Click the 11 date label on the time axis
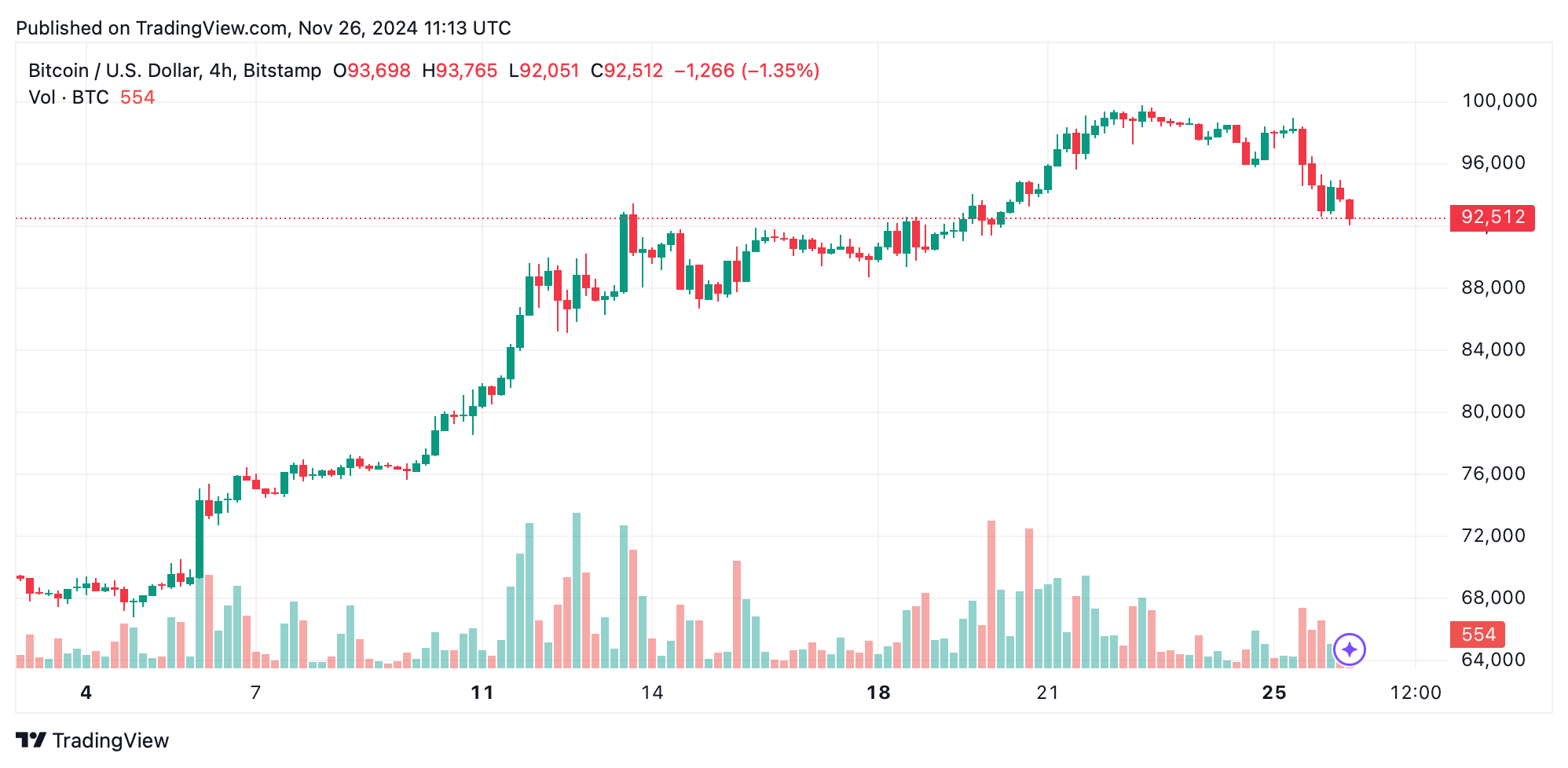Screen dimensions: 1568x768 pyautogui.click(x=482, y=693)
